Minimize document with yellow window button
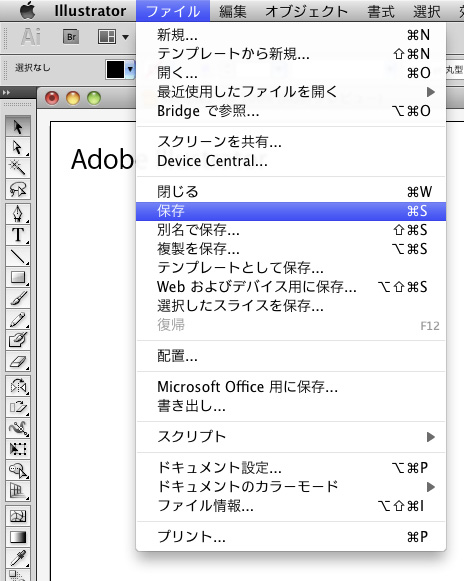The height and width of the screenshot is (581, 464). coord(73,98)
